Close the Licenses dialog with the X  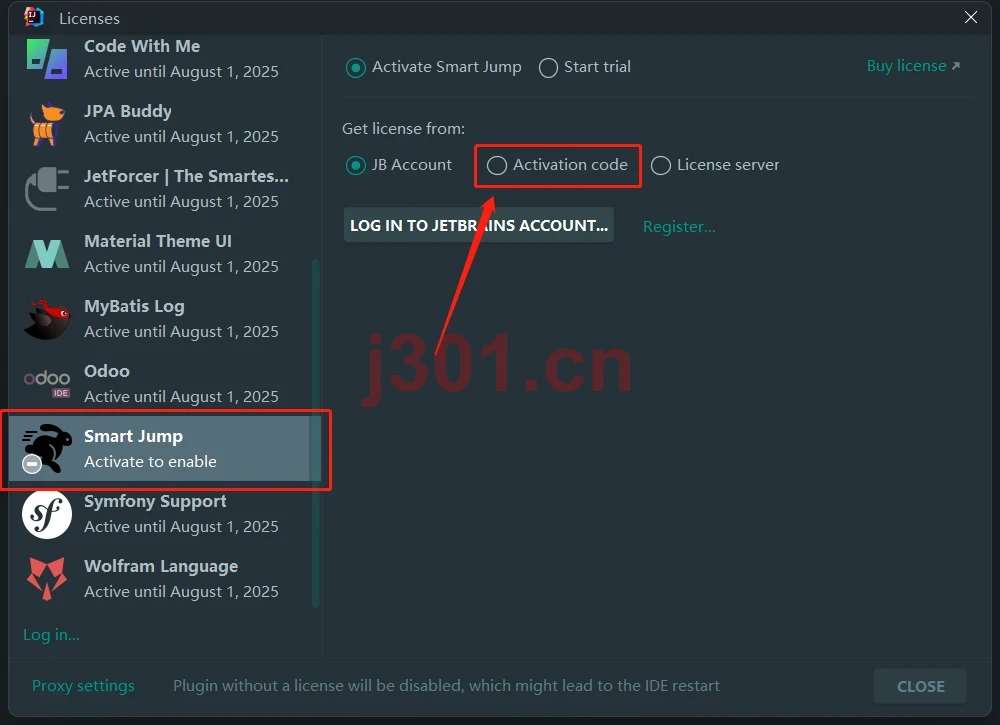[x=971, y=17]
